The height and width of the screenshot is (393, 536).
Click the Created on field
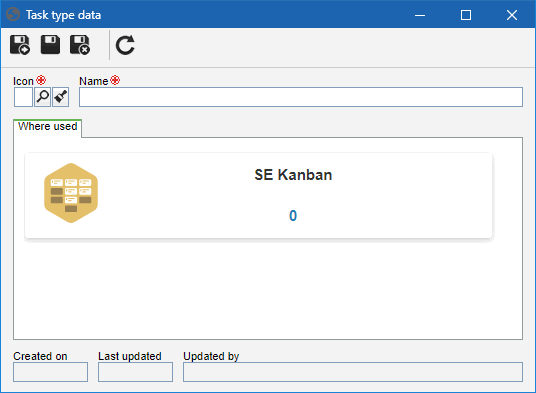(50, 372)
